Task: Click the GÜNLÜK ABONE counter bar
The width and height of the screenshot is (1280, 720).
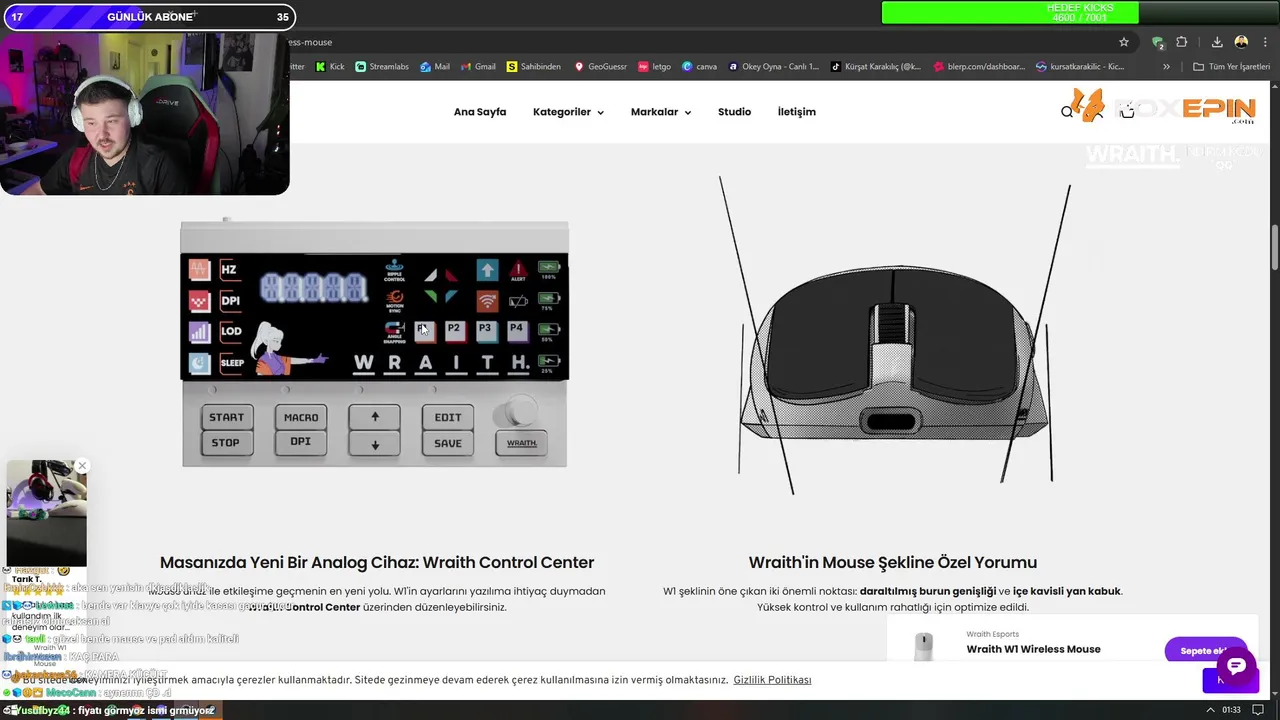Action: (x=148, y=17)
